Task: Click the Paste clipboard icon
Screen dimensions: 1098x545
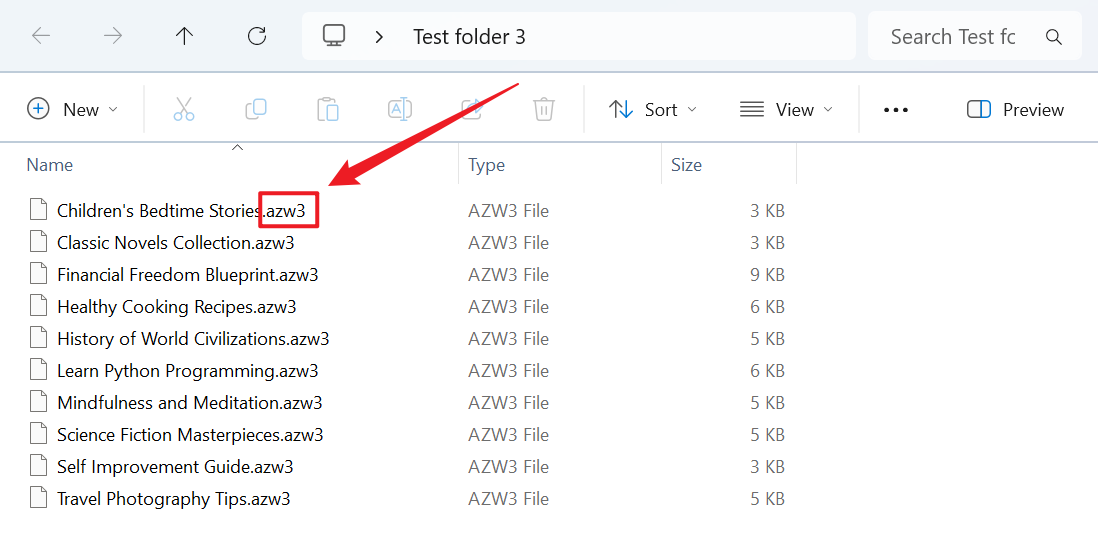Action: 328,110
